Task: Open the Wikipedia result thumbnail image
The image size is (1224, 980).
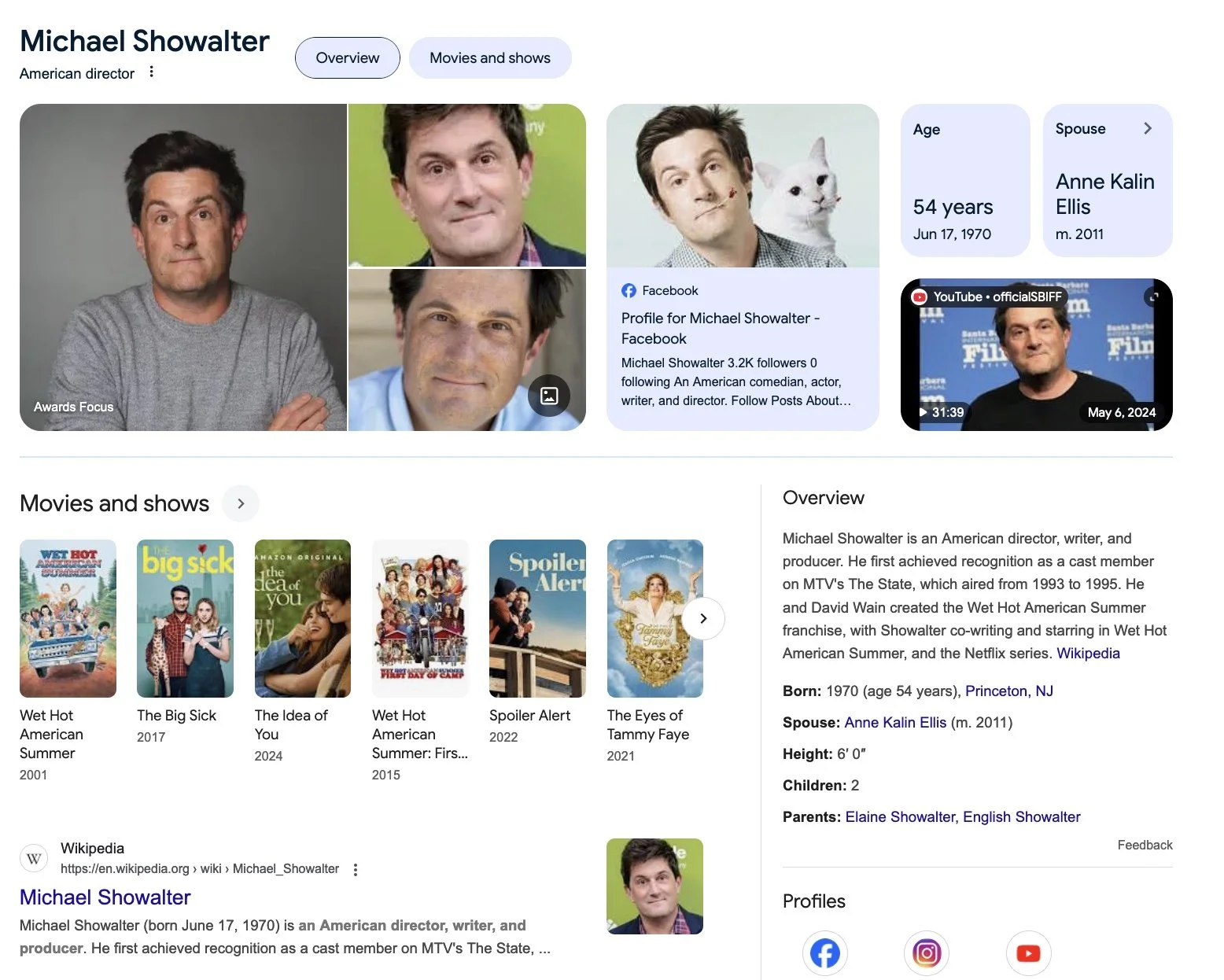Action: (x=654, y=886)
